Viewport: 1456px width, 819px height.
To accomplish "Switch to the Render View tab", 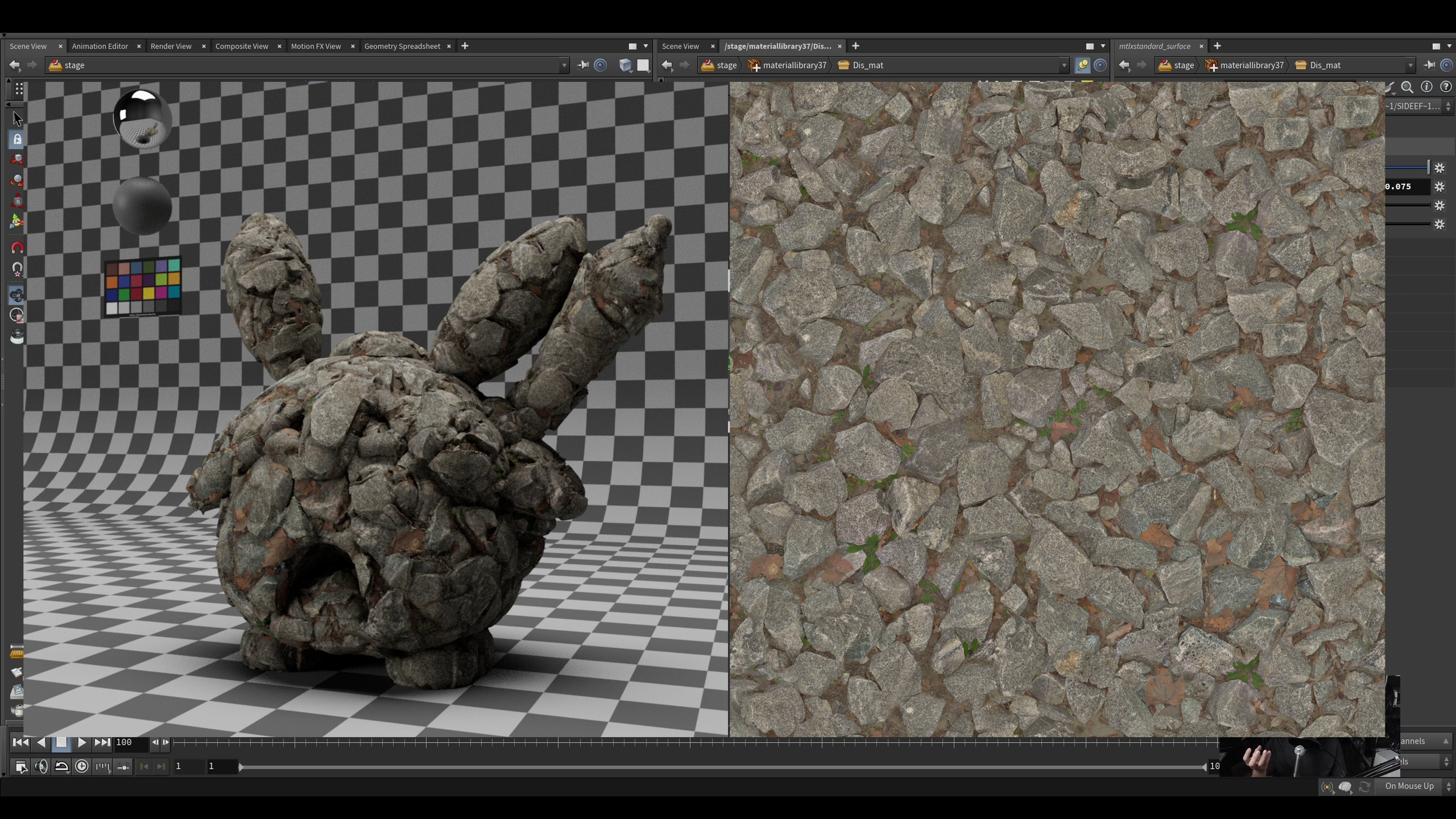I will [x=171, y=46].
